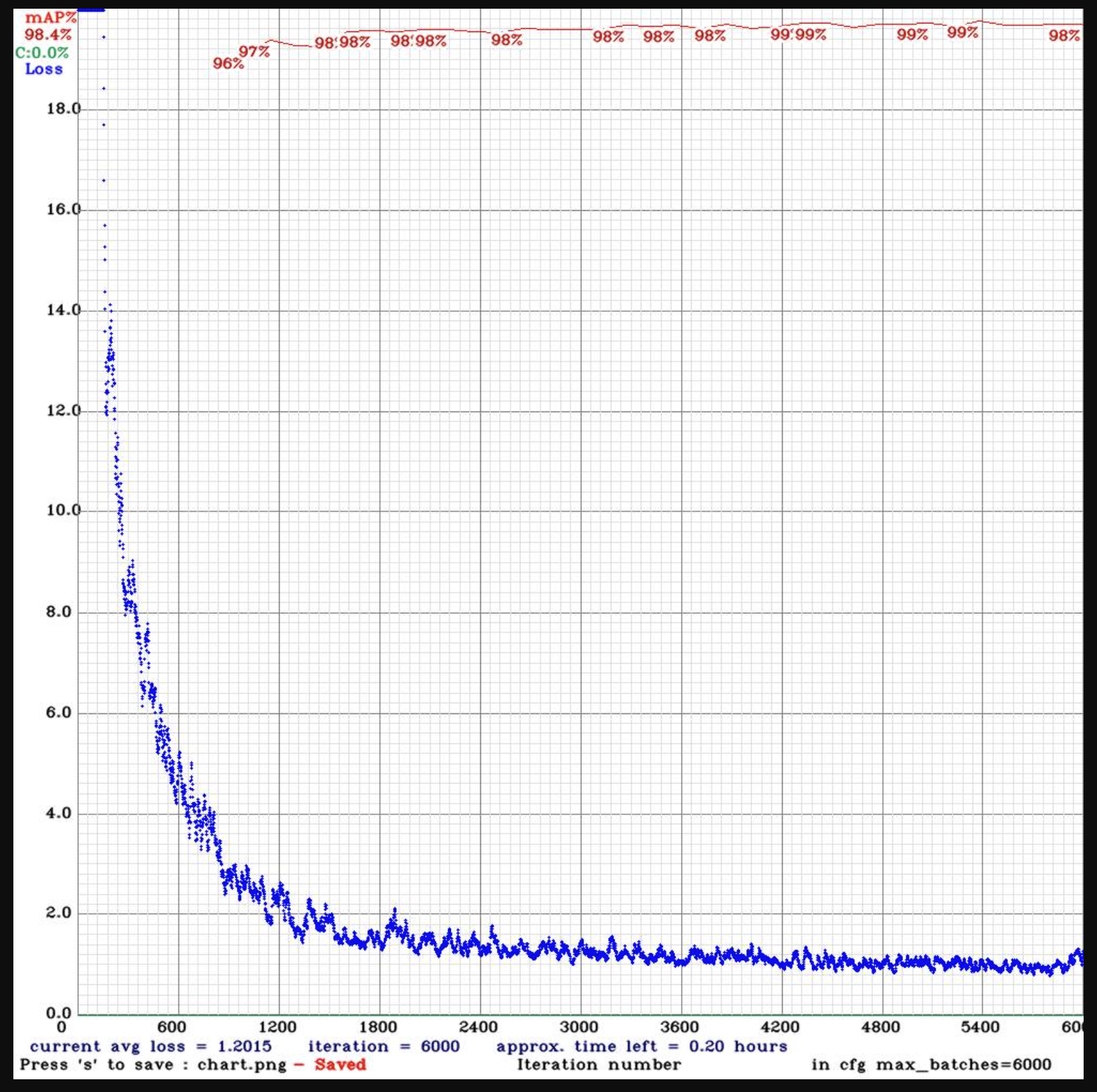Click the "96%" mAP point label
1097x1092 pixels.
228,64
